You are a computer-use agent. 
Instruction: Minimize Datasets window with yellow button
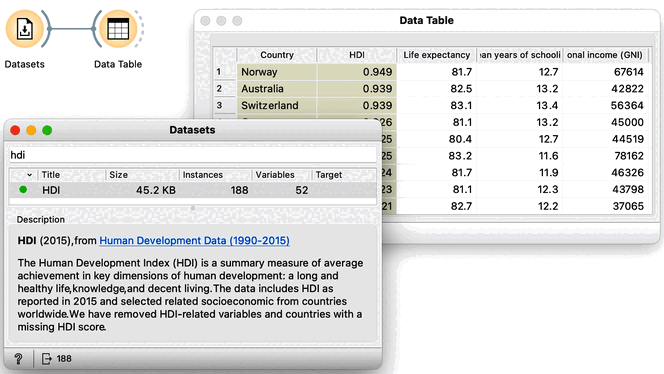(31, 130)
